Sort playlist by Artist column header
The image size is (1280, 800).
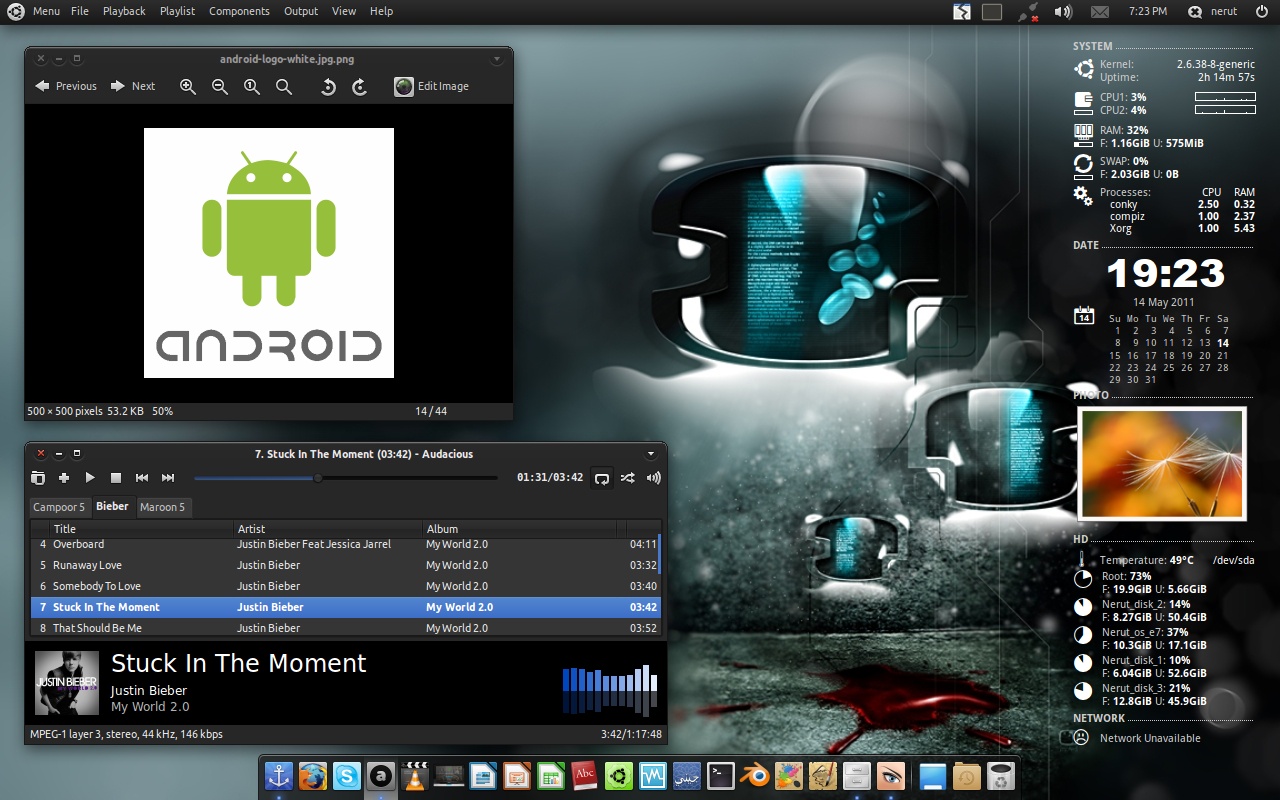(328, 529)
